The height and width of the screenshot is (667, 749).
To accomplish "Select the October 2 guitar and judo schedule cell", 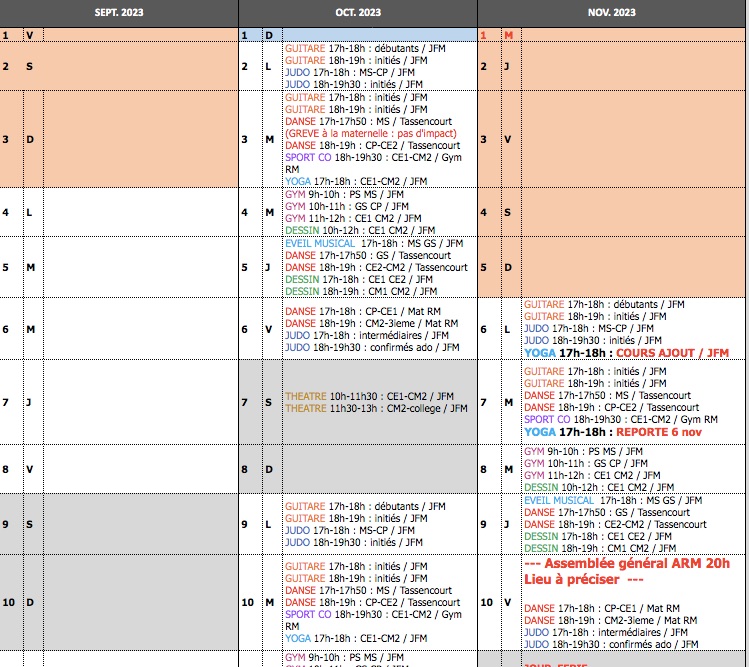I will 380,66.
